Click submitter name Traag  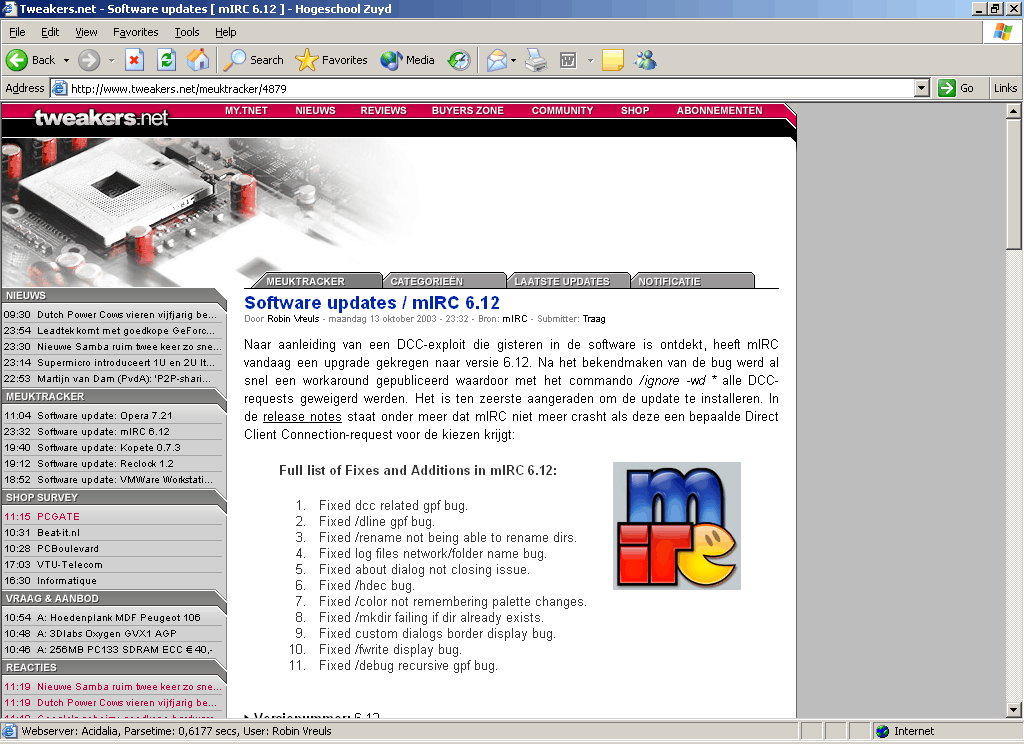(x=594, y=319)
